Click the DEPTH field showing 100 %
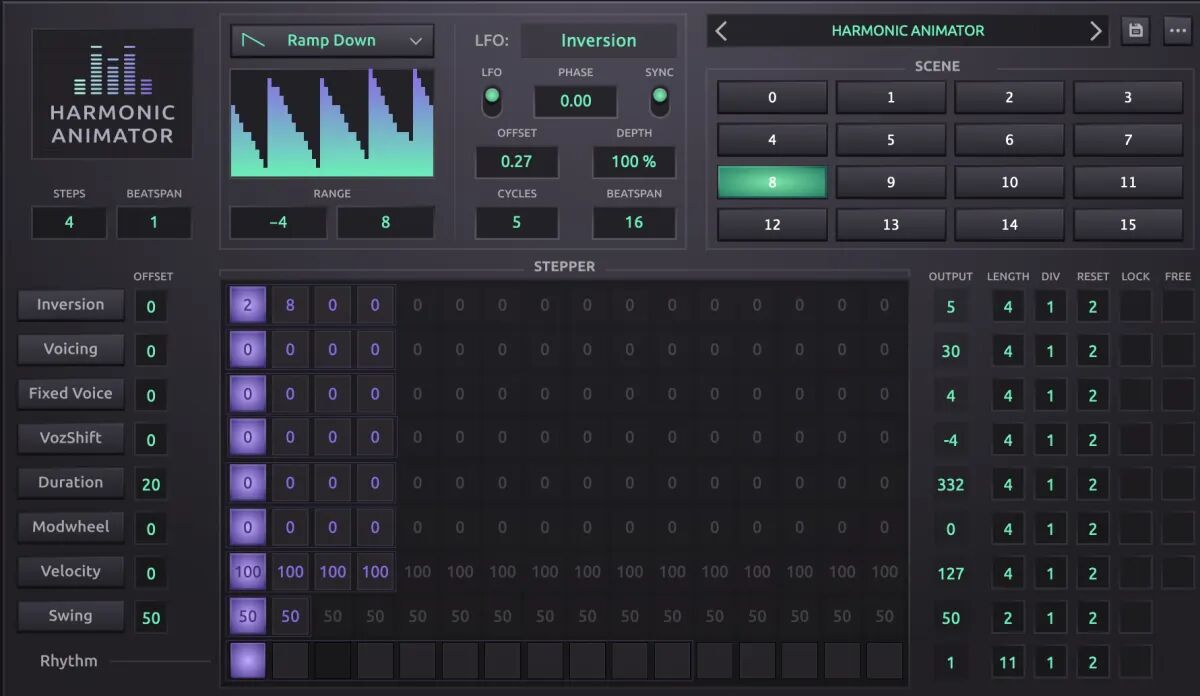The image size is (1200, 696). point(634,161)
